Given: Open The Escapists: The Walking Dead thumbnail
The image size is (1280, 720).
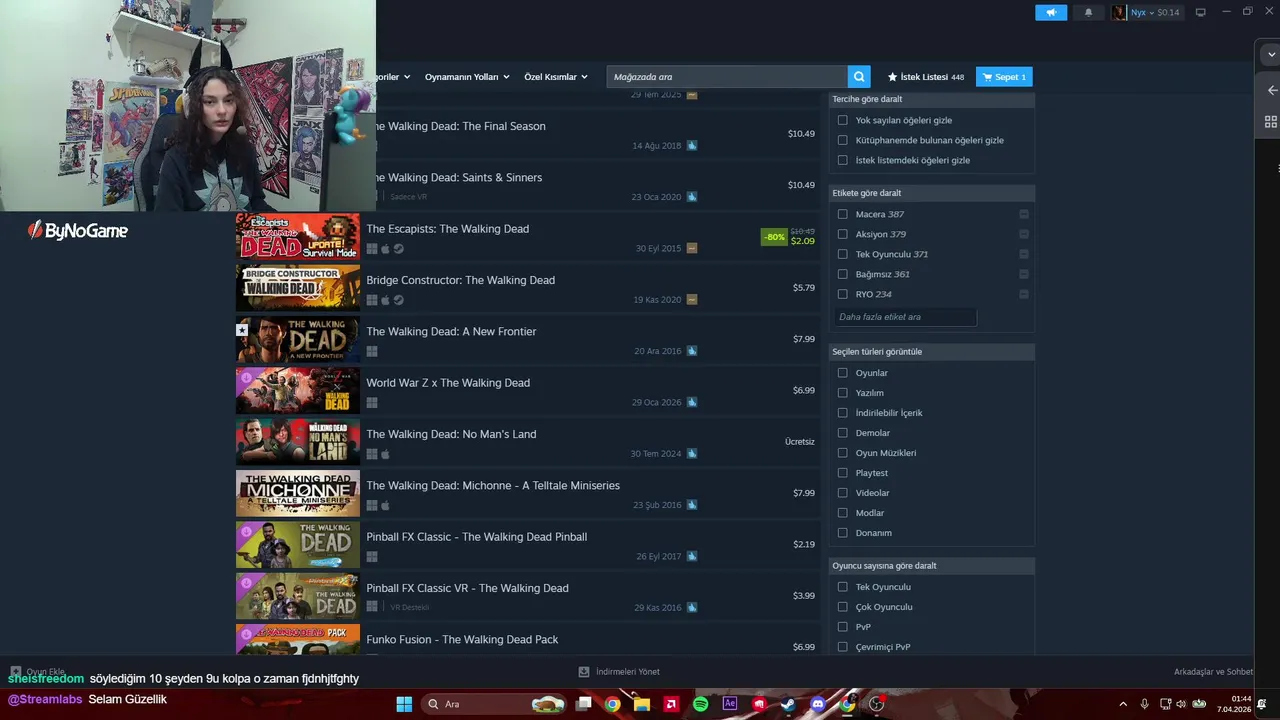Looking at the screenshot, I should [297, 236].
